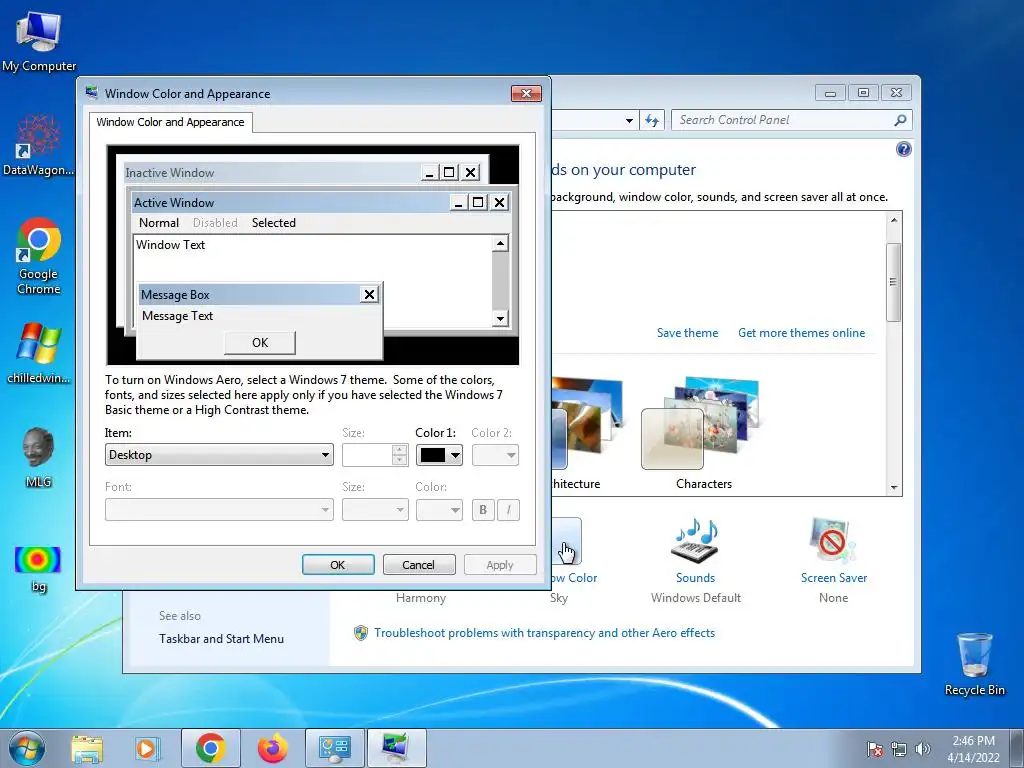1024x768 pixels.
Task: Click Get more themes online
Action: pos(801,332)
